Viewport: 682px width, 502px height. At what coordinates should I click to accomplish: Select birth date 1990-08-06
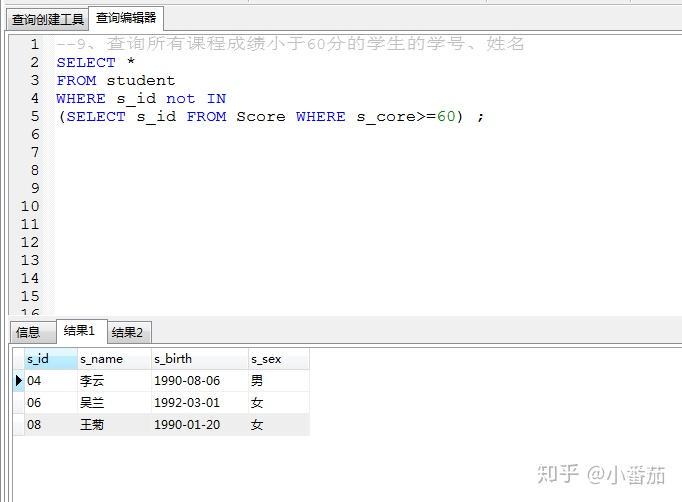(x=199, y=381)
